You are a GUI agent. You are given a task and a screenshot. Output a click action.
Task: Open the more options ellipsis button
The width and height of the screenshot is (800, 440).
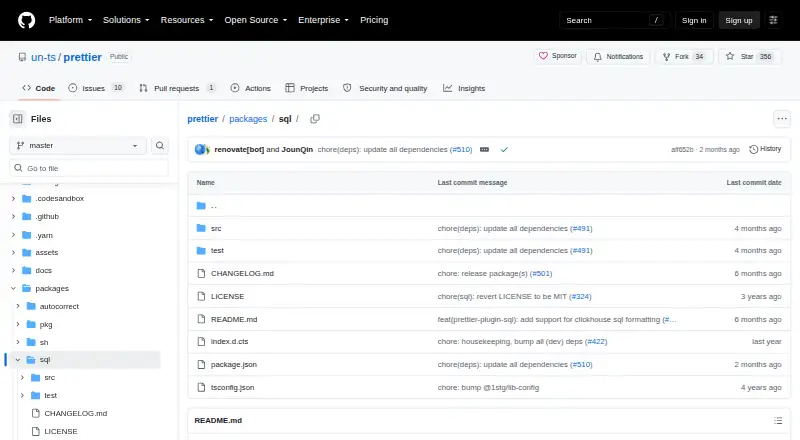[x=782, y=119]
